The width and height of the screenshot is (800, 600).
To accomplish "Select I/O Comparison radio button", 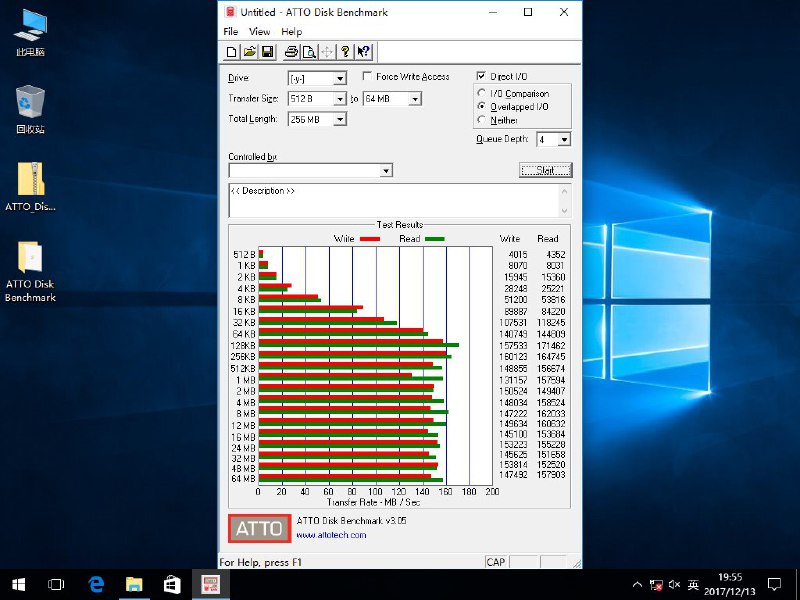I will tap(481, 93).
